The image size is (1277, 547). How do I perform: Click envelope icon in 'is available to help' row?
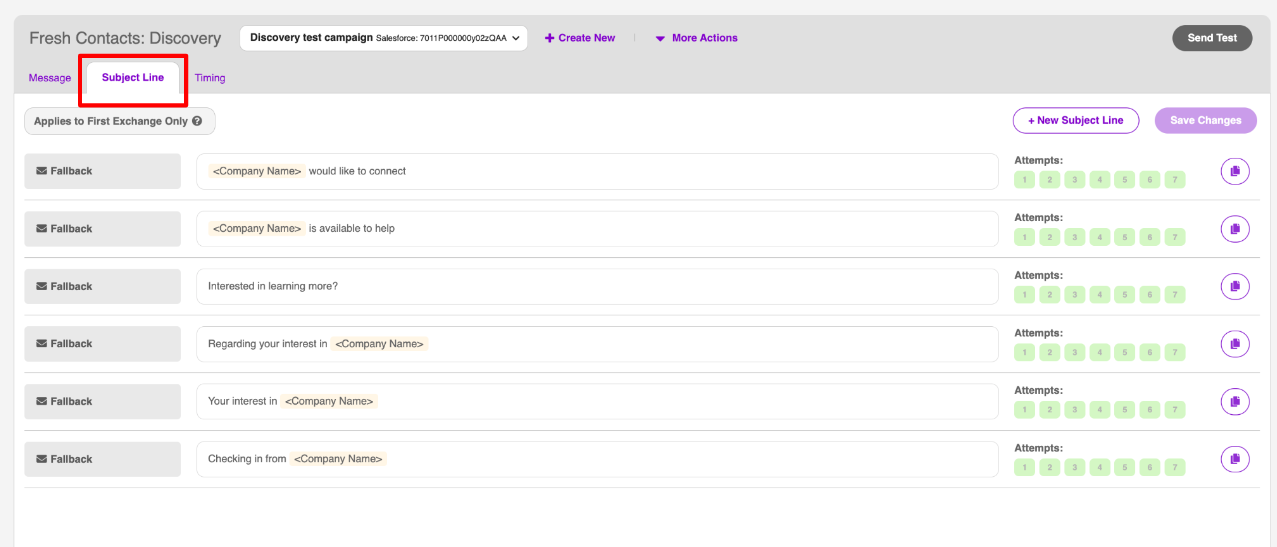[41, 229]
